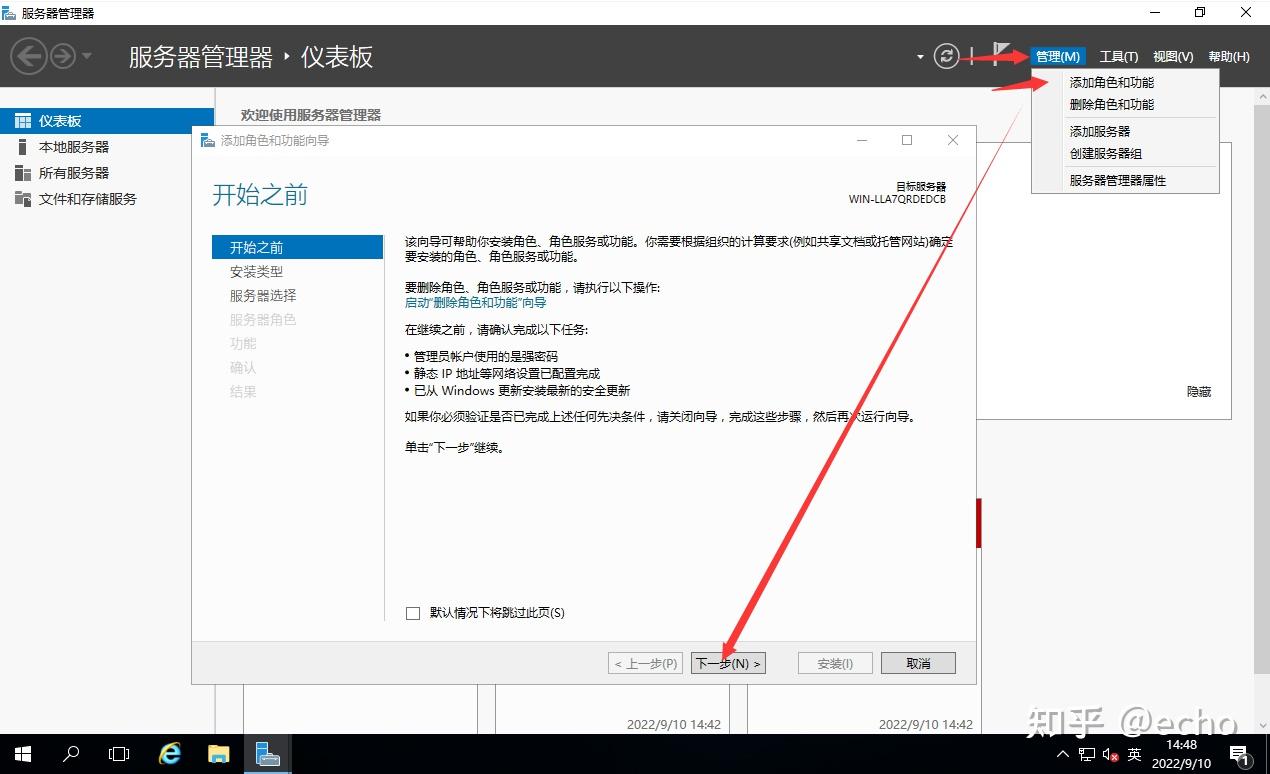Click the refresh icon in Server Manager toolbar
Viewport: 1270px width, 774px height.
[946, 56]
